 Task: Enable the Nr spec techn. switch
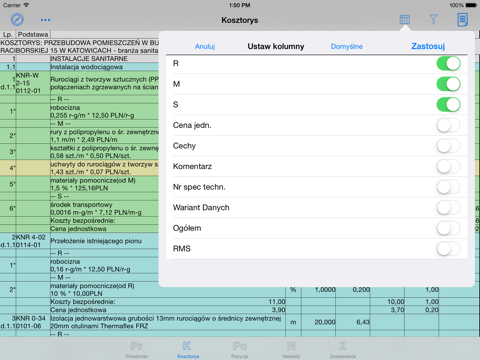[x=448, y=187]
